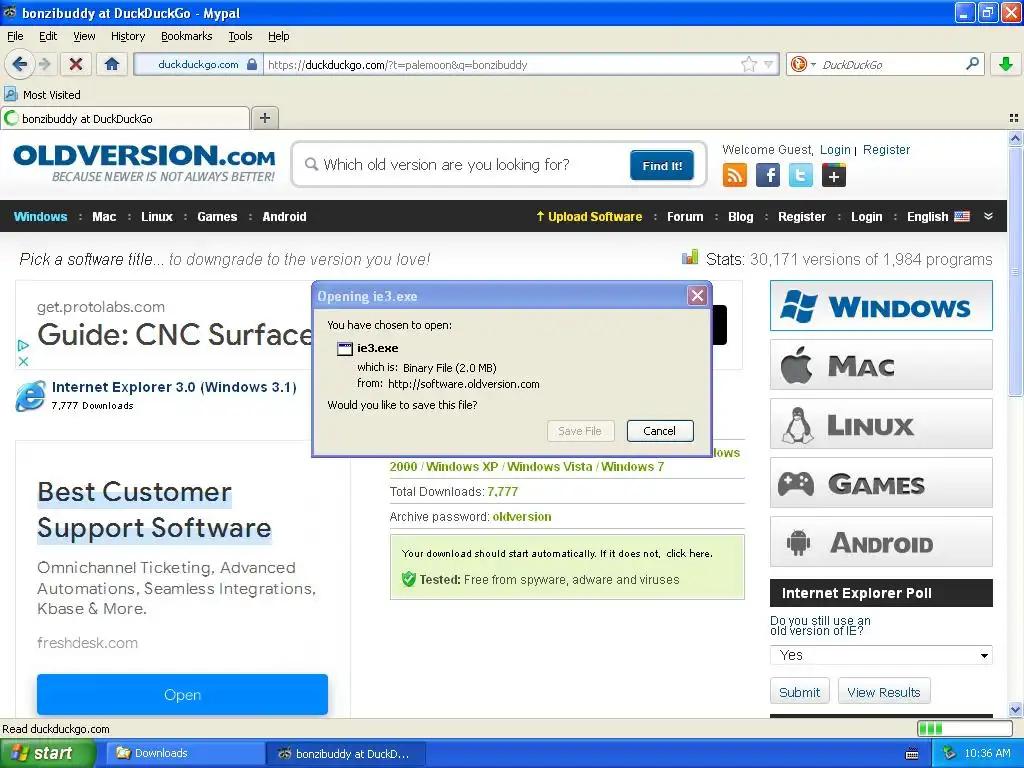Open the poll answer Yes dropdown
Image resolution: width=1024 pixels, height=768 pixels.
[x=881, y=655]
